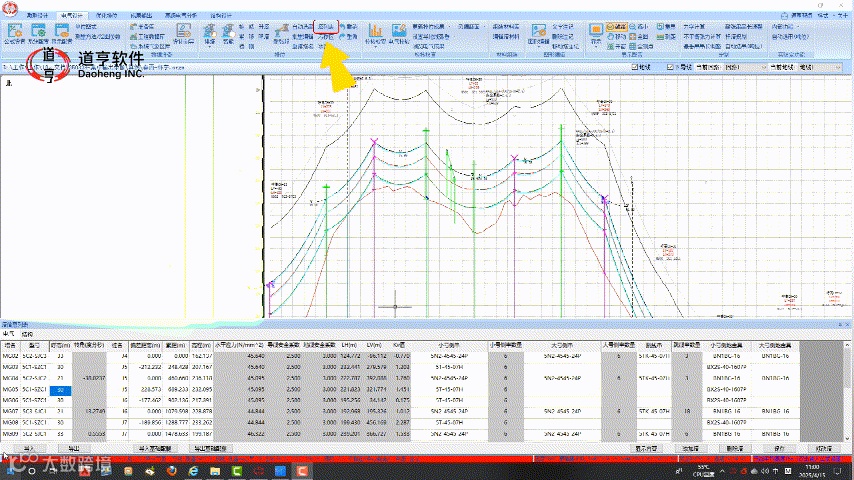Switch to the 电气设计 ribbon tab
The image size is (854, 480).
[75, 17]
